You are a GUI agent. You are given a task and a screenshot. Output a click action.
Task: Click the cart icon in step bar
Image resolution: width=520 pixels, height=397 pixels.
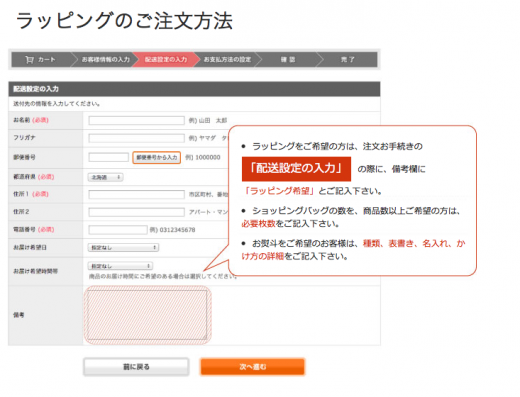29,60
